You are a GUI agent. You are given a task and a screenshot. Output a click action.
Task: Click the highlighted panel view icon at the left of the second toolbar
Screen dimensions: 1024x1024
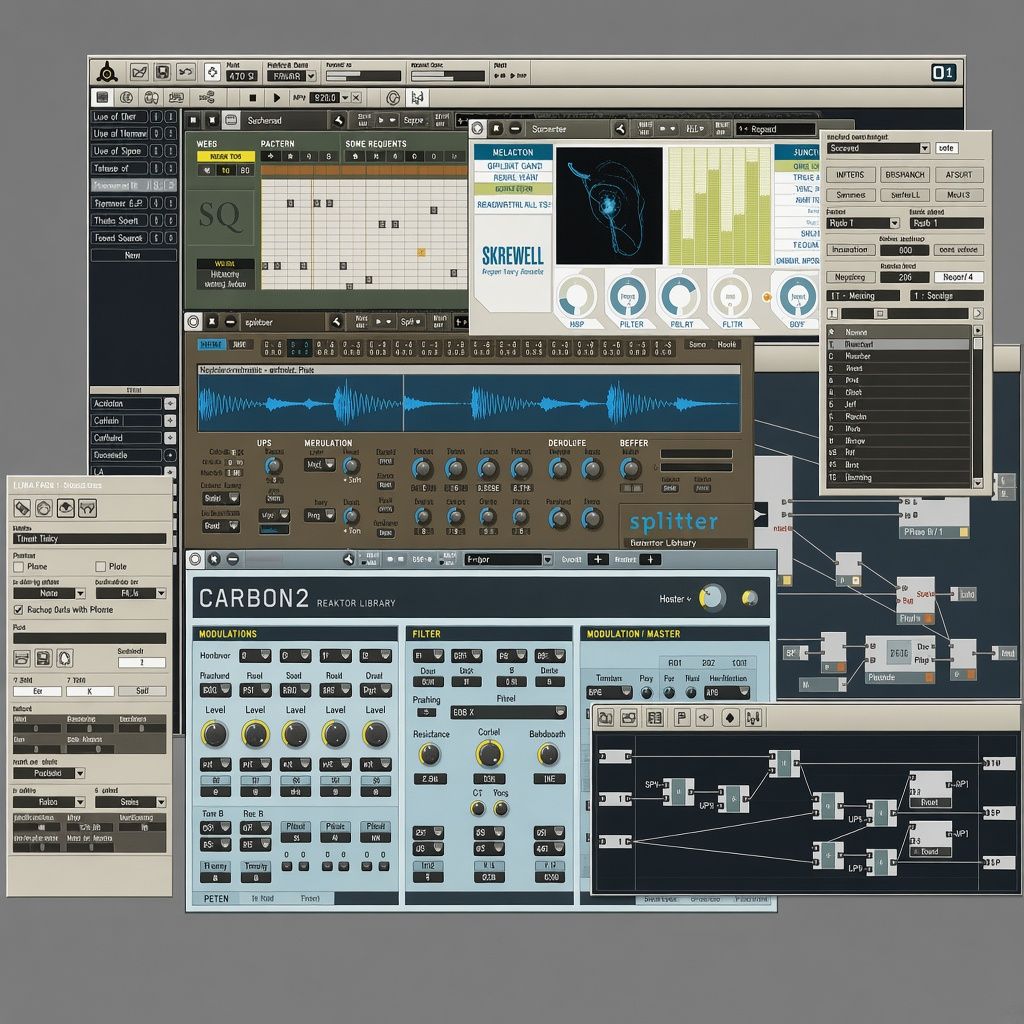coord(102,97)
